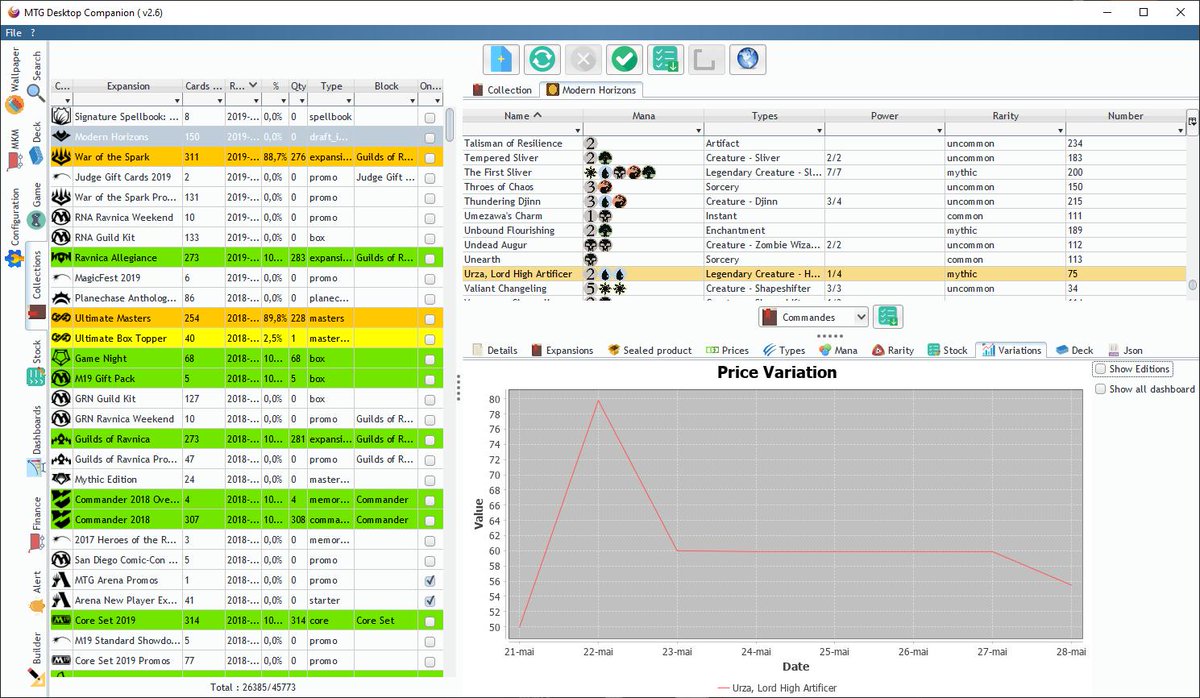
Task: Switch to the Sealed product tab
Action: pyautogui.click(x=649, y=350)
